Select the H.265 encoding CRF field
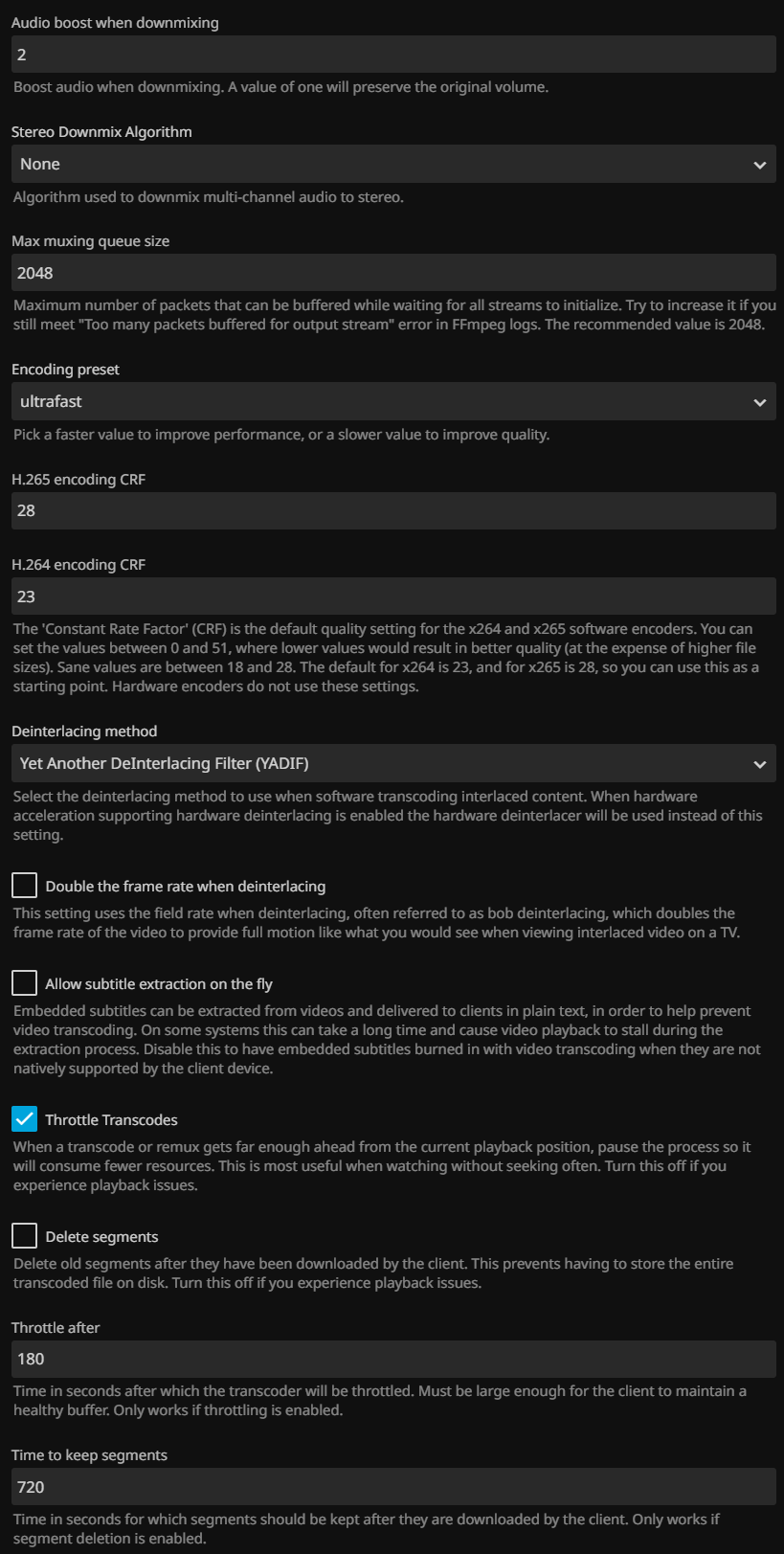The width and height of the screenshot is (784, 1554). (392, 510)
